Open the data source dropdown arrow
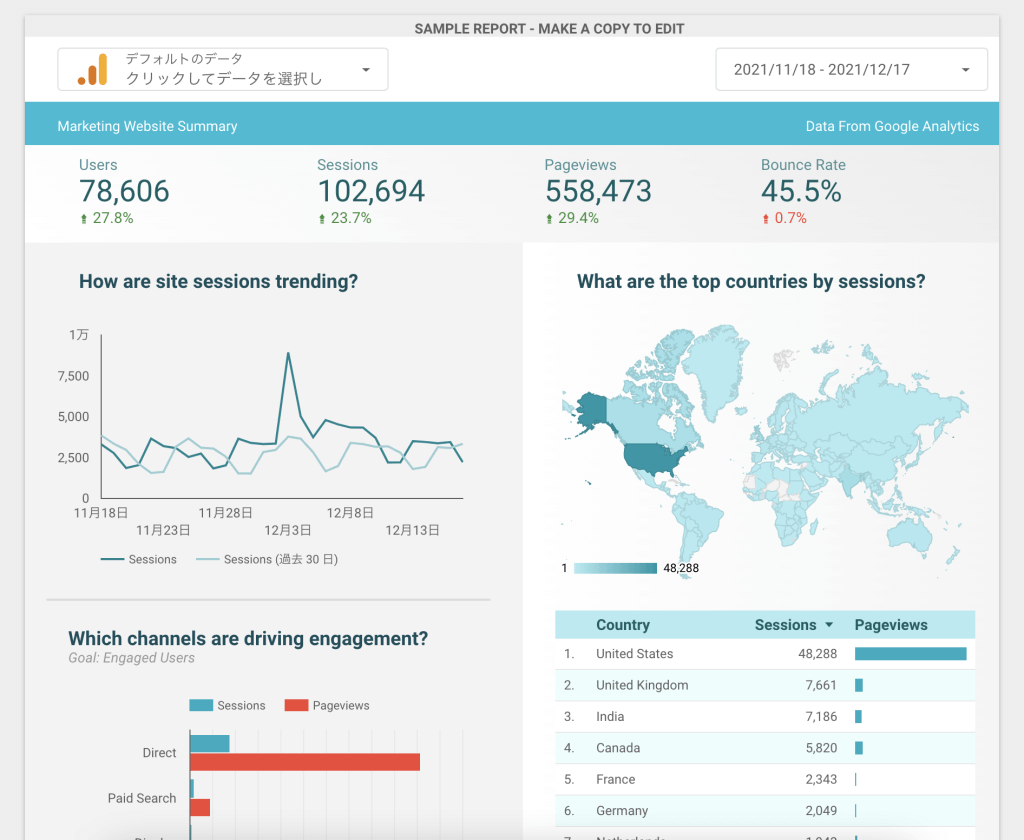 pyautogui.click(x=366, y=70)
